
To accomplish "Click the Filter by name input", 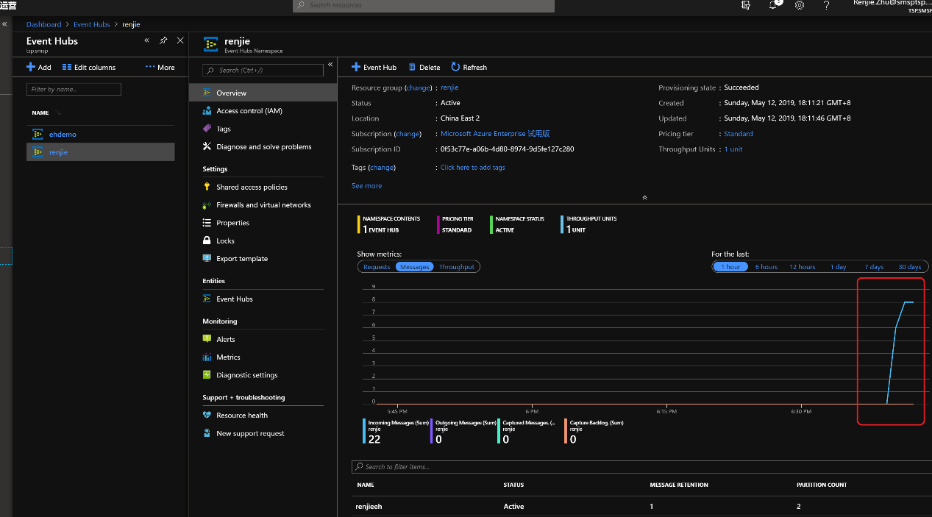I will coord(73,89).
